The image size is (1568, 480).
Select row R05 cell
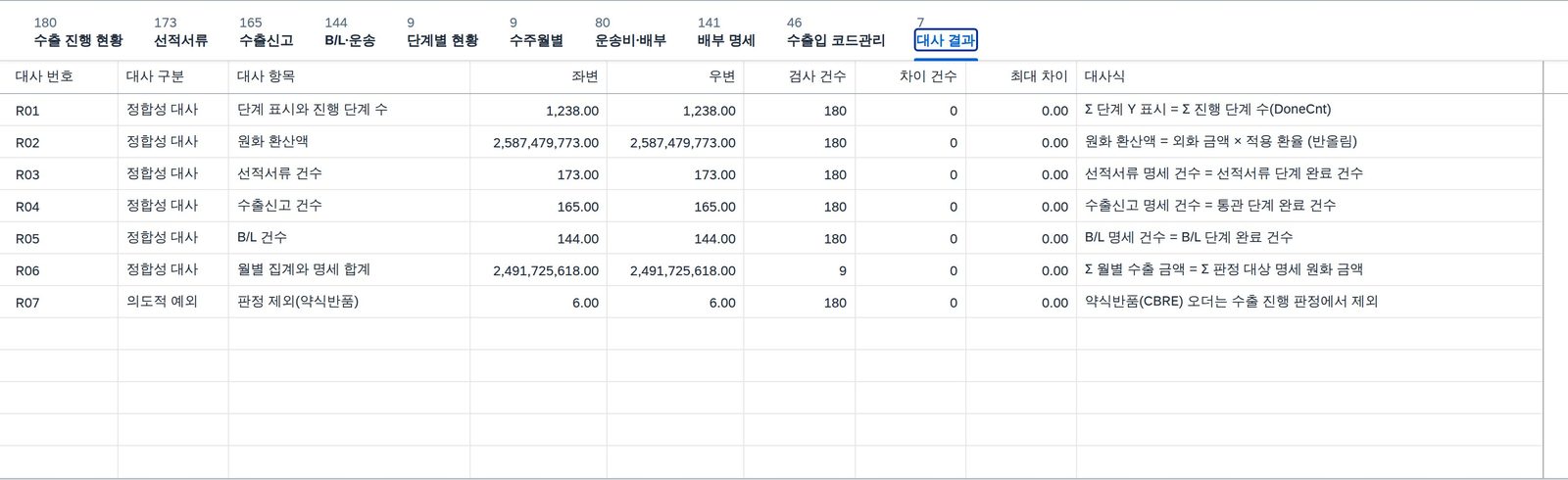tap(59, 238)
